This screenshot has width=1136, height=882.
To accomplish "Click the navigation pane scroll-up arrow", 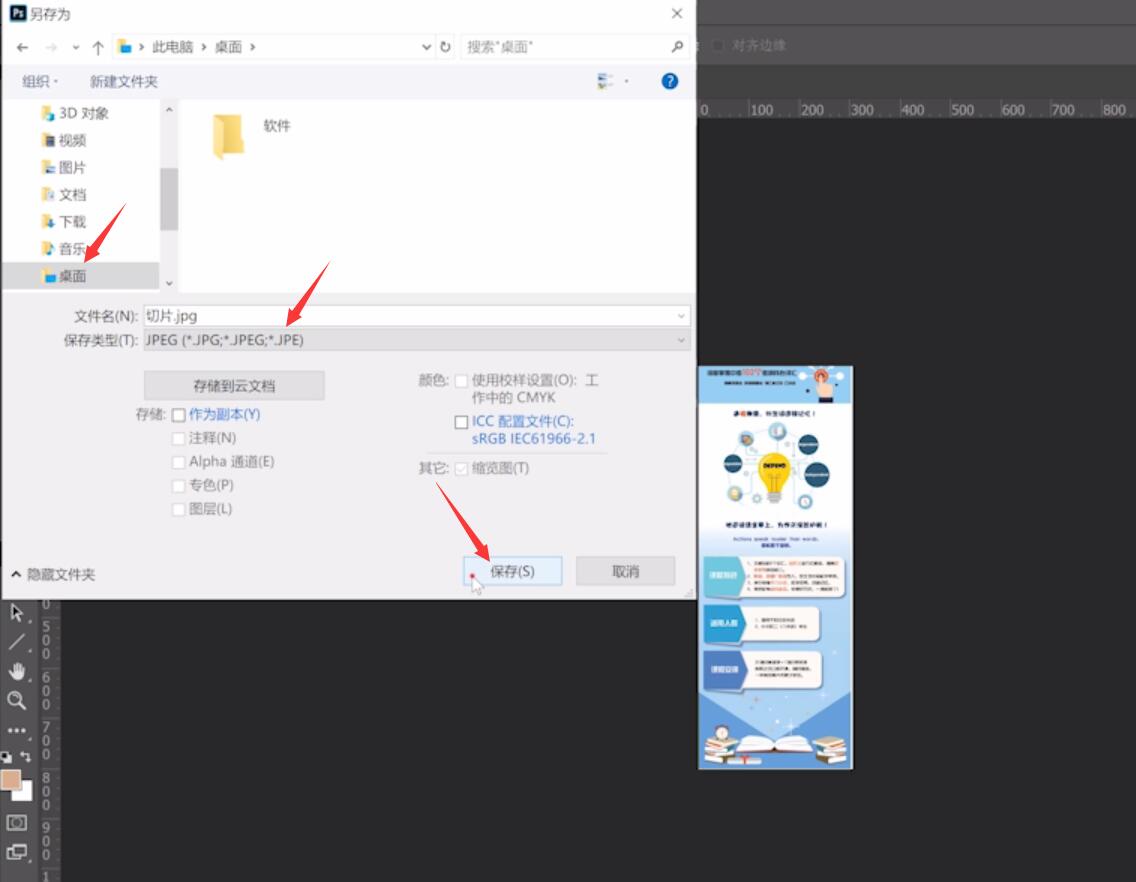I will [x=169, y=110].
